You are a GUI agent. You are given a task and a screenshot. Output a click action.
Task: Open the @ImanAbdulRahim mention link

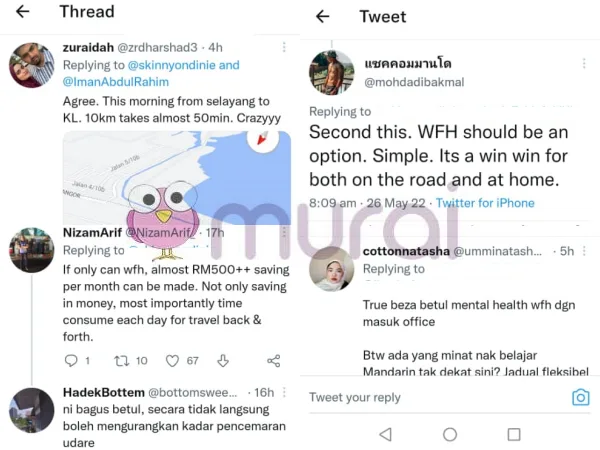pos(116,82)
